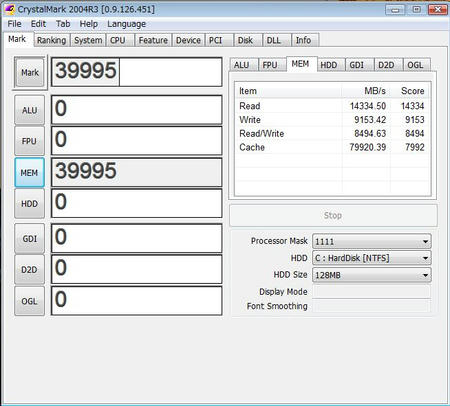
Task: Click the MEM score field 39995
Action: (137, 172)
